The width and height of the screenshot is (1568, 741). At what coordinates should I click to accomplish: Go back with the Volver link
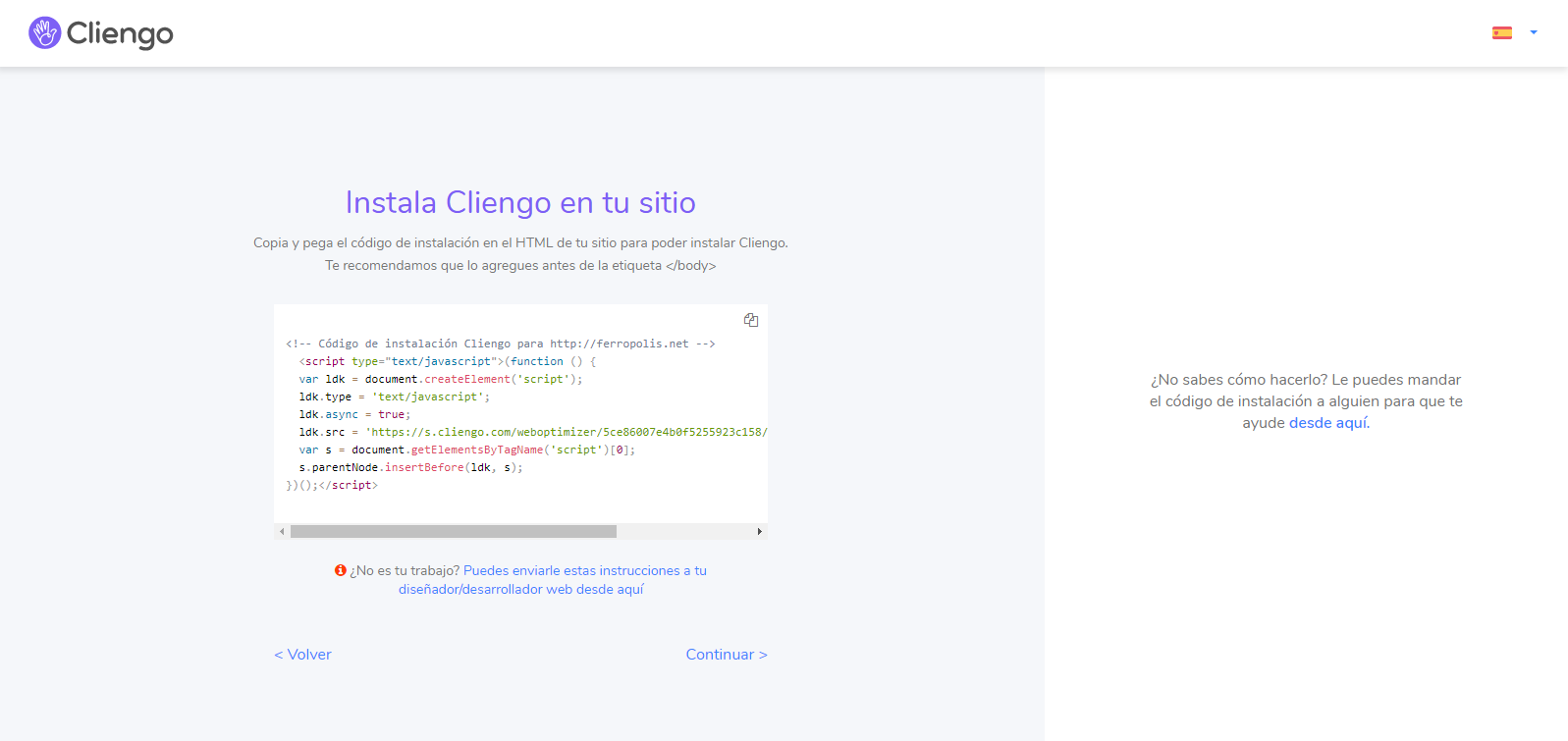pos(302,655)
